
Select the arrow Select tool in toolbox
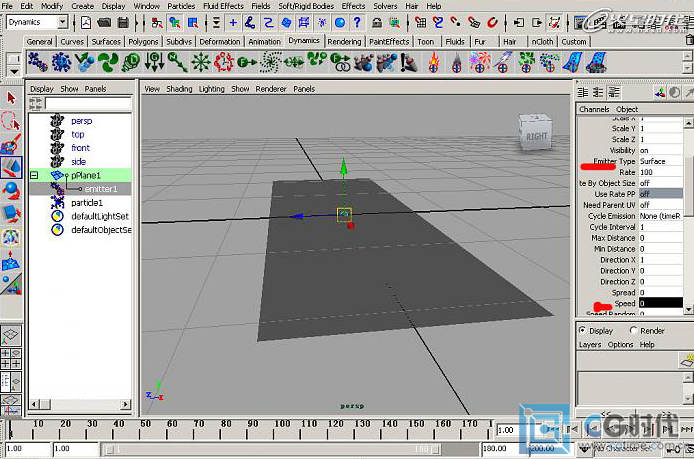pos(11,98)
